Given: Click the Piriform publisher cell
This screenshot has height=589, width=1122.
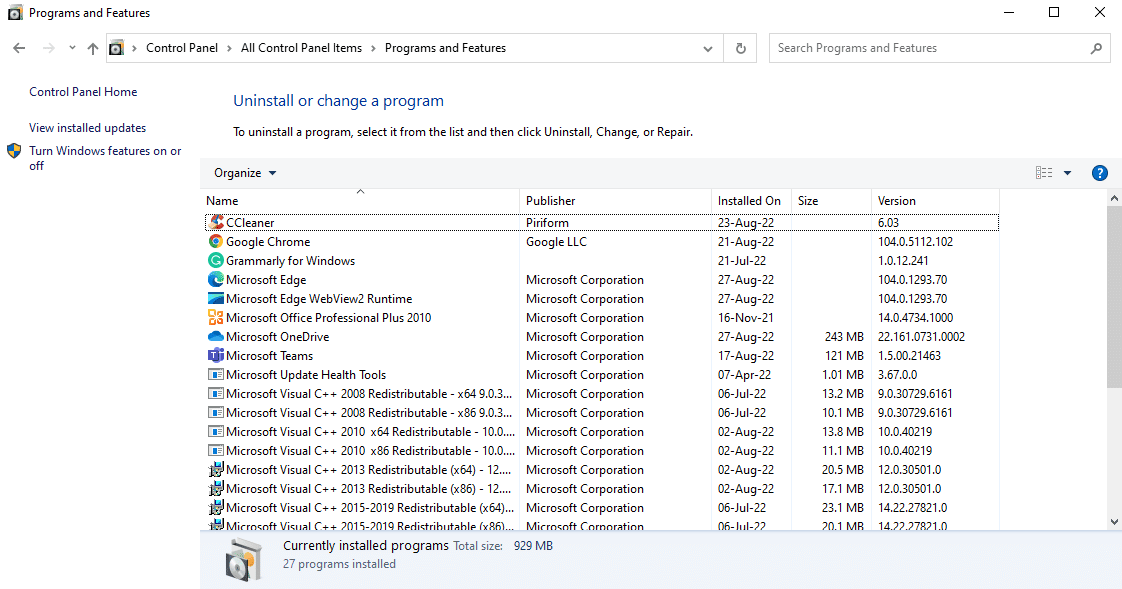Looking at the screenshot, I should coord(547,223).
